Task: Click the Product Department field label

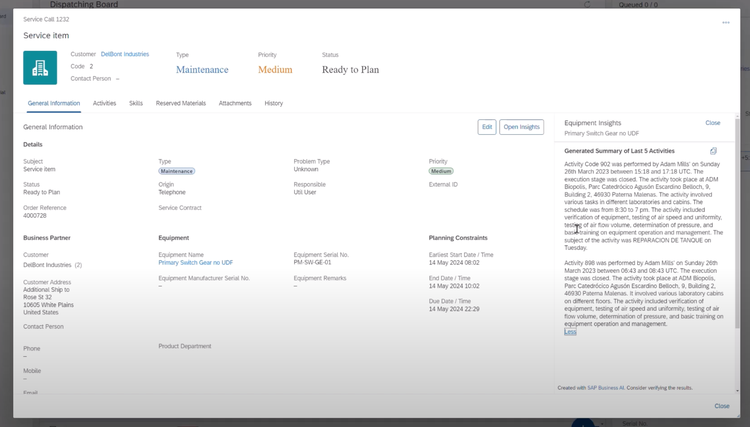Action: point(185,346)
